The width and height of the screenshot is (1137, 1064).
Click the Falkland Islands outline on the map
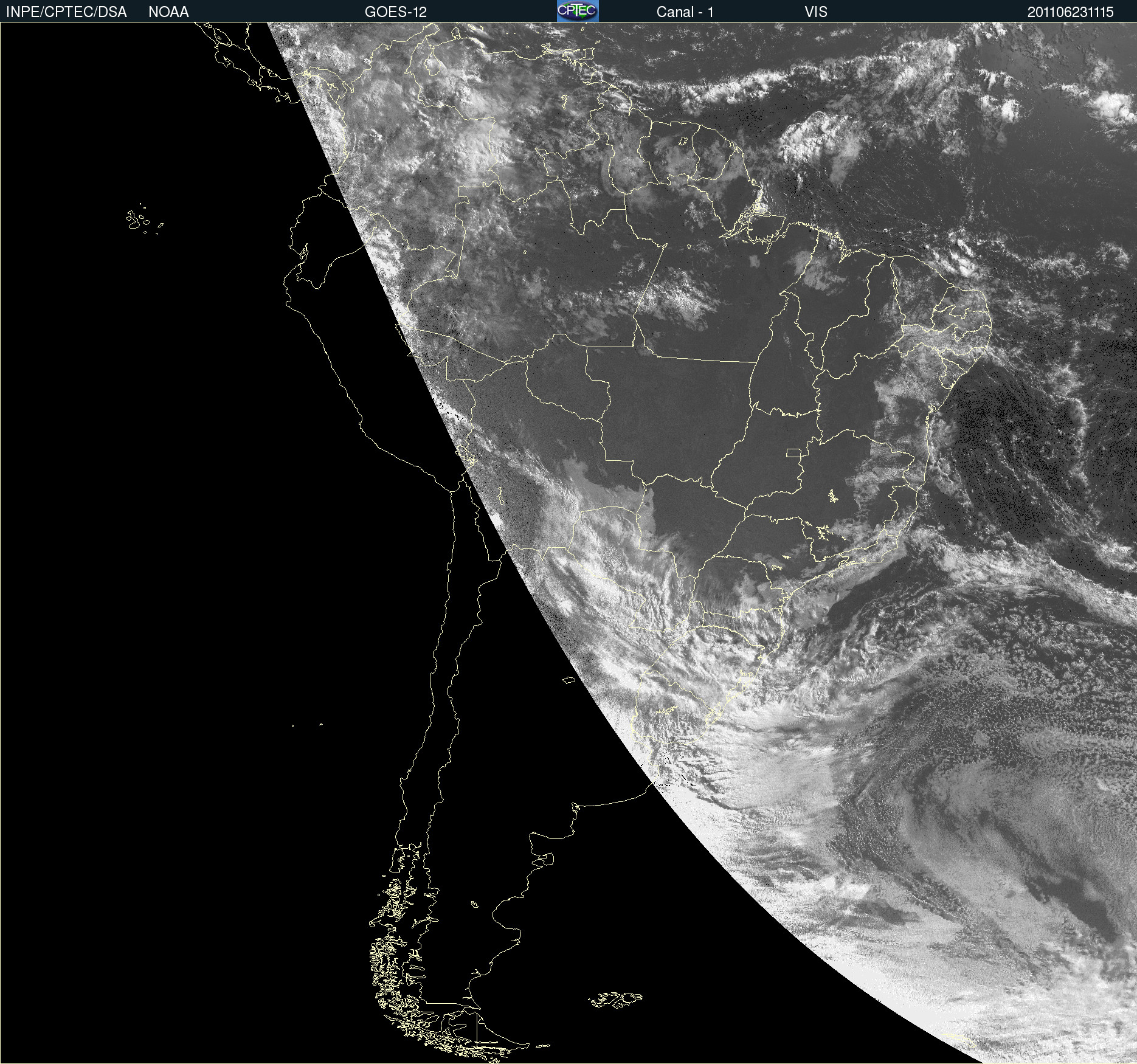click(x=615, y=1000)
